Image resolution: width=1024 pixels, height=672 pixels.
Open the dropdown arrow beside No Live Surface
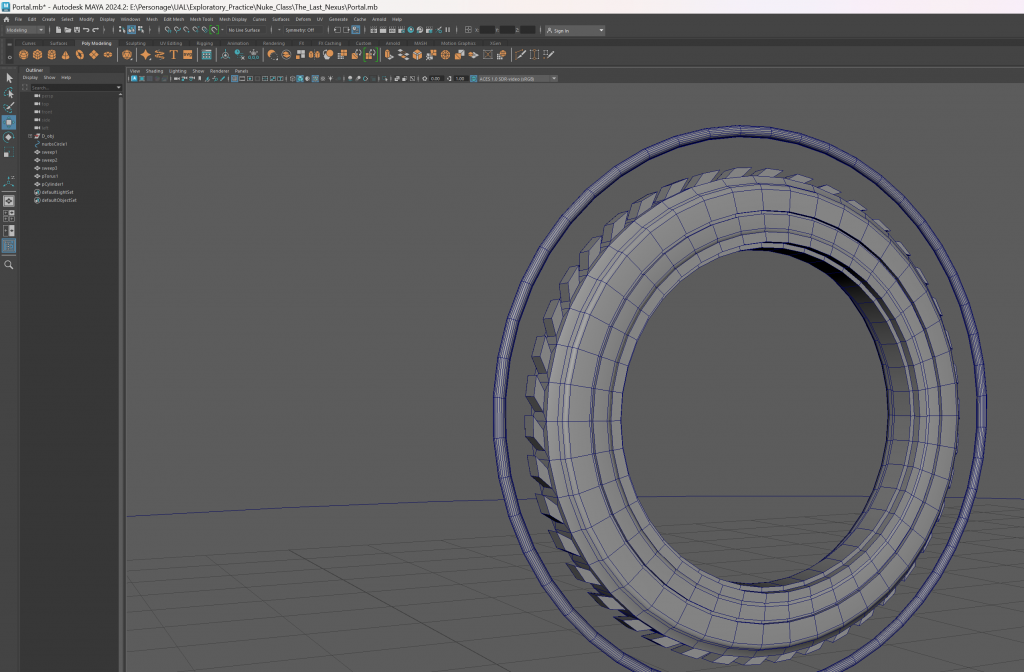coord(222,30)
